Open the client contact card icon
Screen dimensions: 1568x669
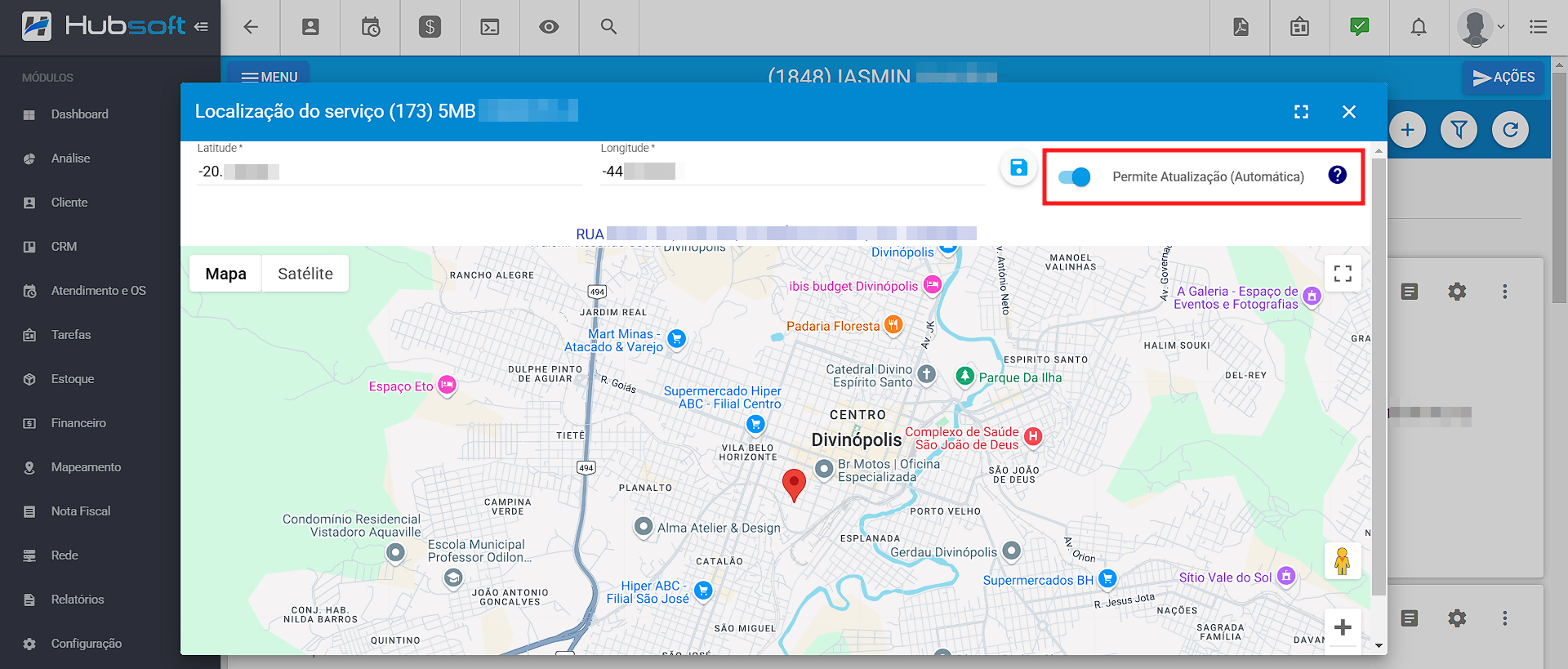pyautogui.click(x=310, y=27)
